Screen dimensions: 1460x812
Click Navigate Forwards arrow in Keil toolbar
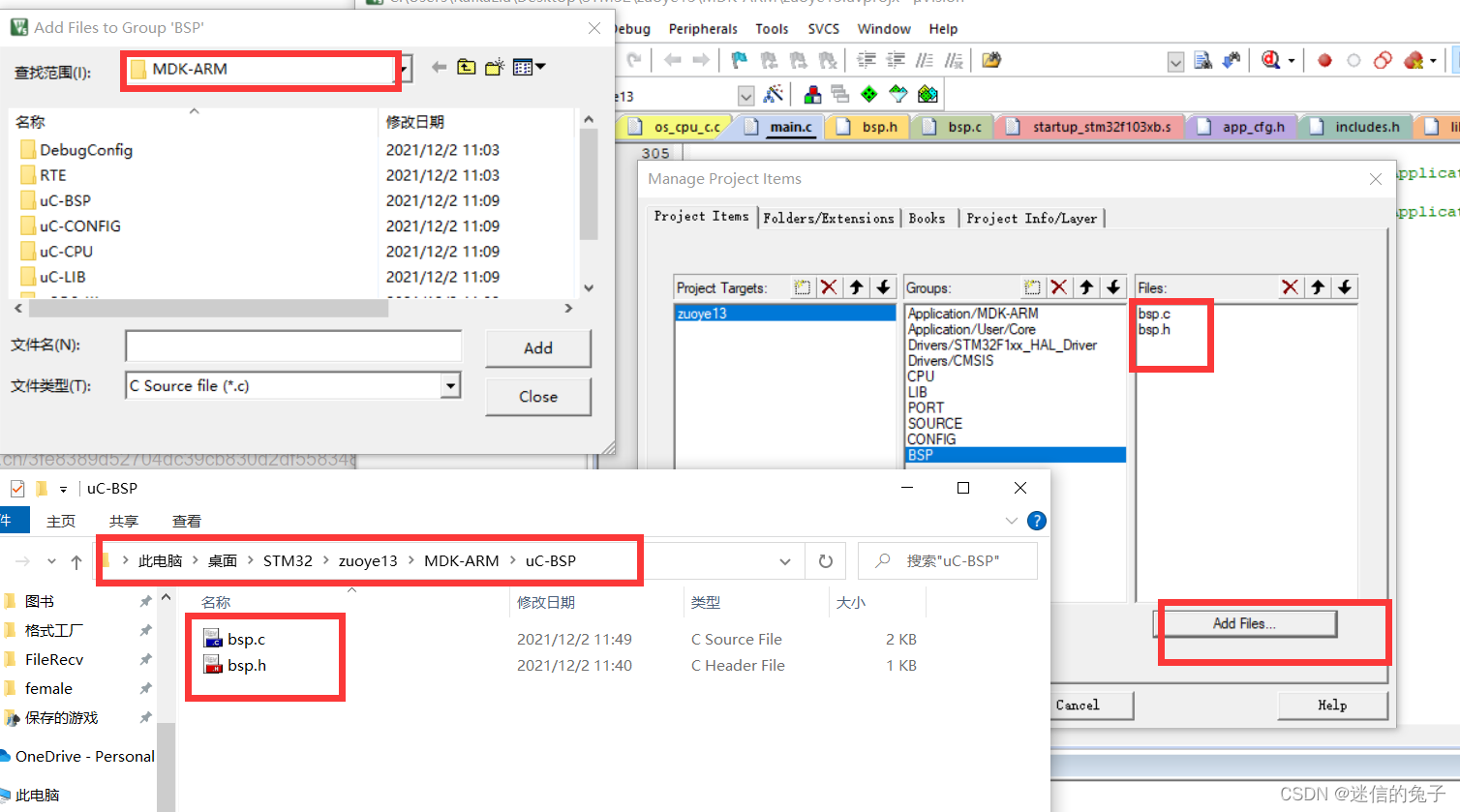[701, 60]
